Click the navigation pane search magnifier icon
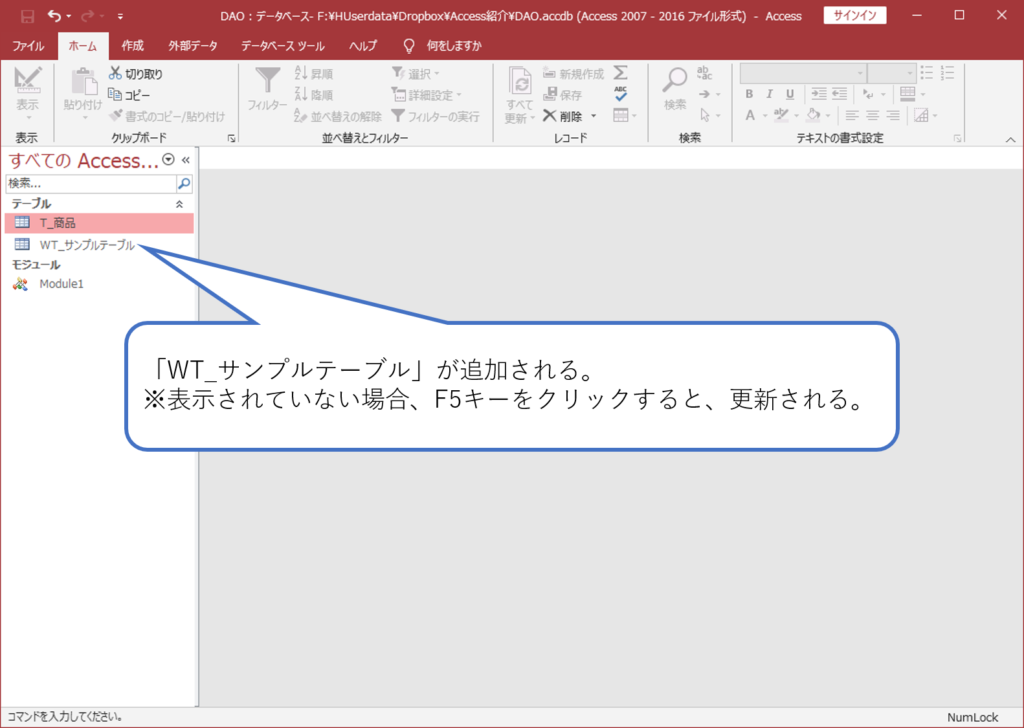1024x728 pixels. [x=184, y=183]
